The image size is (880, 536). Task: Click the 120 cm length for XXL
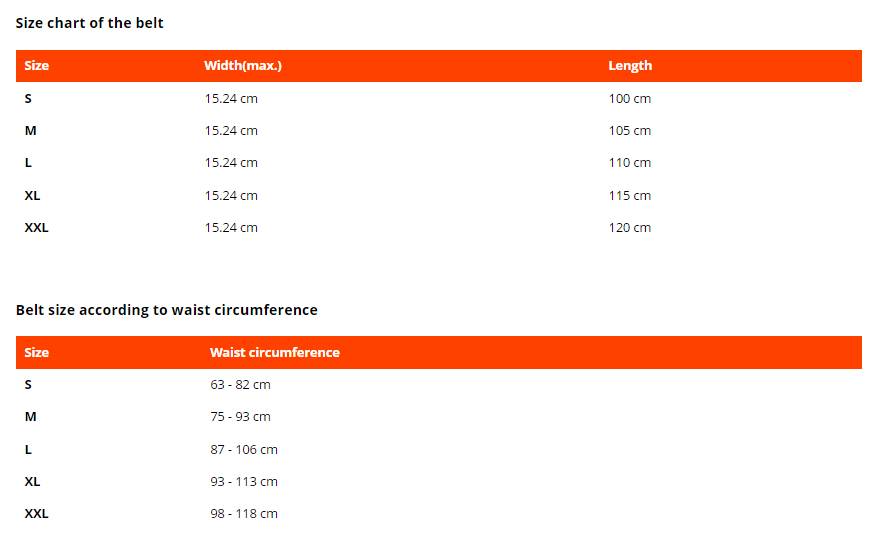pyautogui.click(x=630, y=228)
